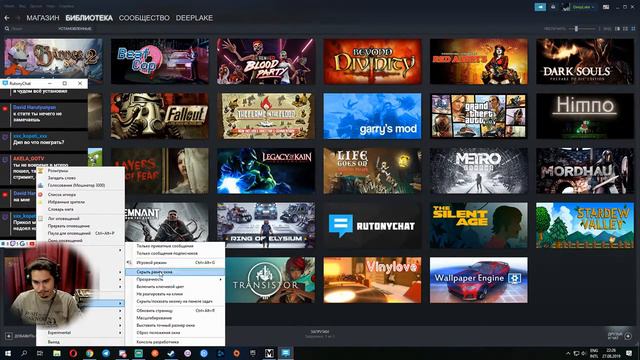The height and width of the screenshot is (360, 640).
Task: Open the МАГАЗИН tab
Action: (43, 18)
